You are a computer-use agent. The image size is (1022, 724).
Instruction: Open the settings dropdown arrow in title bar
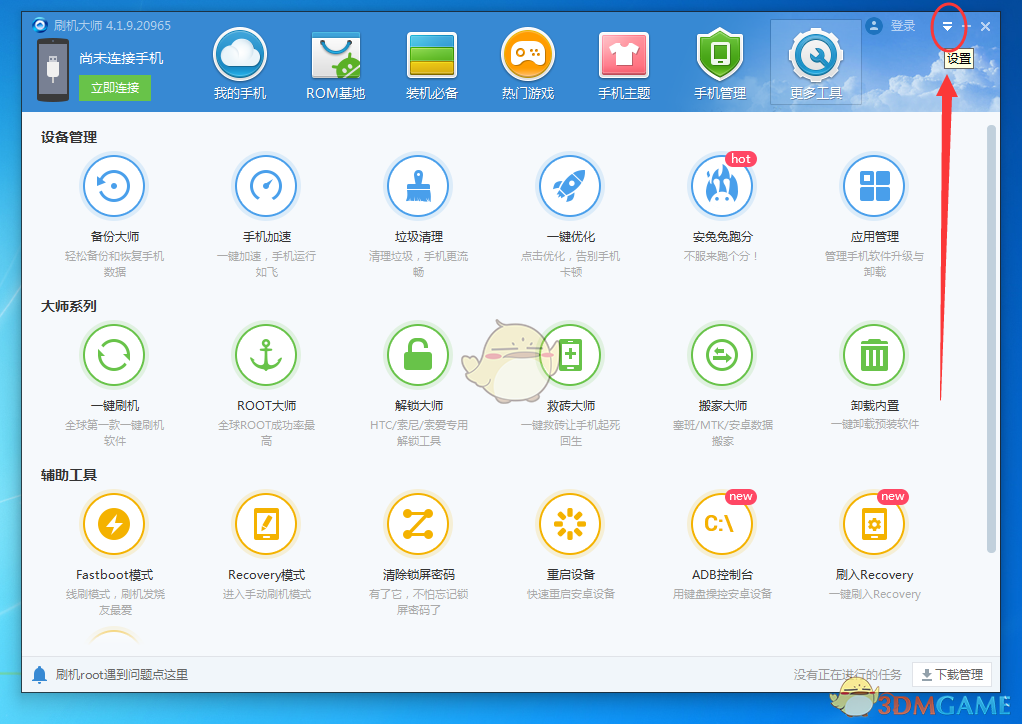pyautogui.click(x=947, y=27)
